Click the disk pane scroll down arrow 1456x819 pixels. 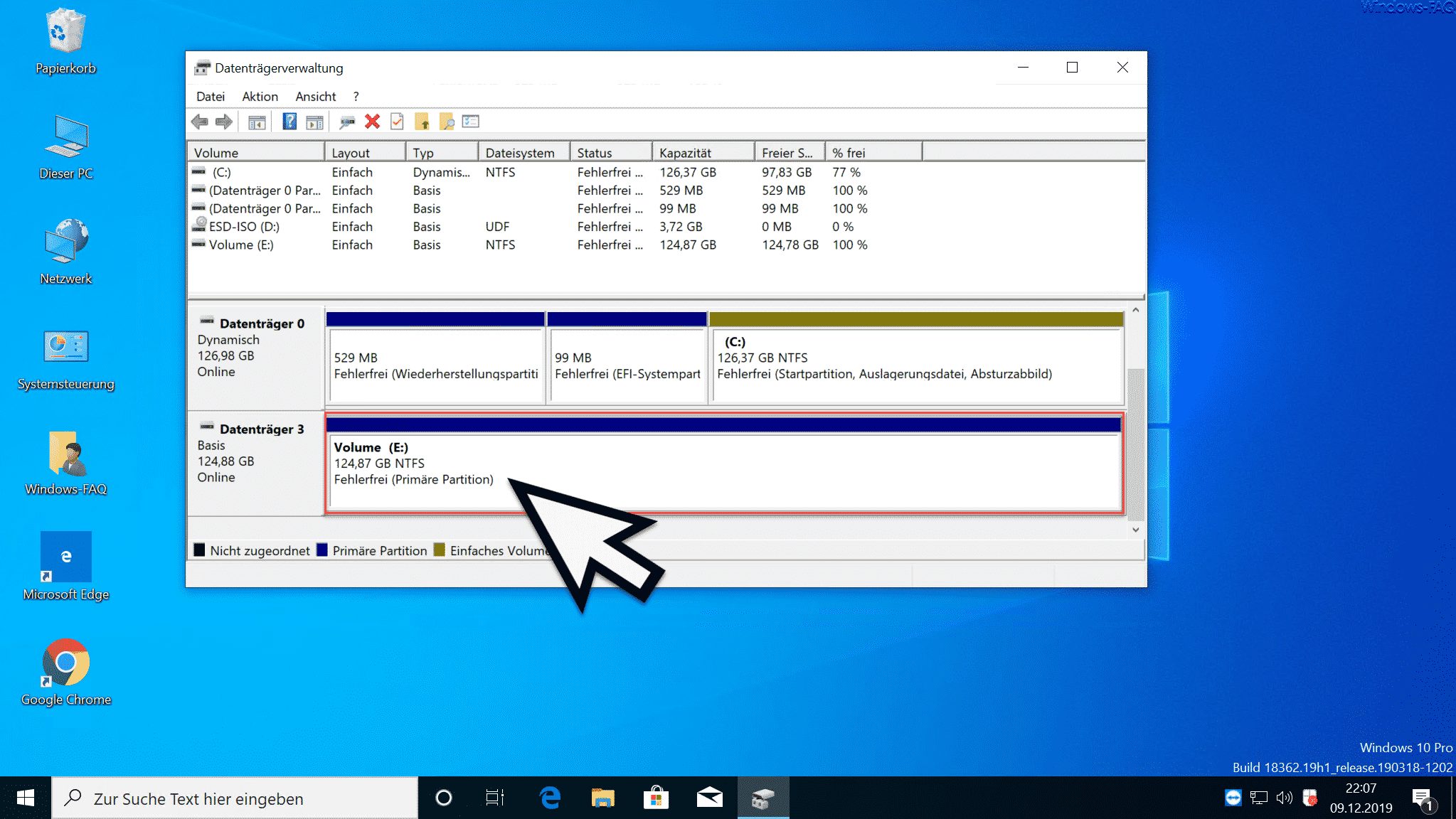[1135, 530]
